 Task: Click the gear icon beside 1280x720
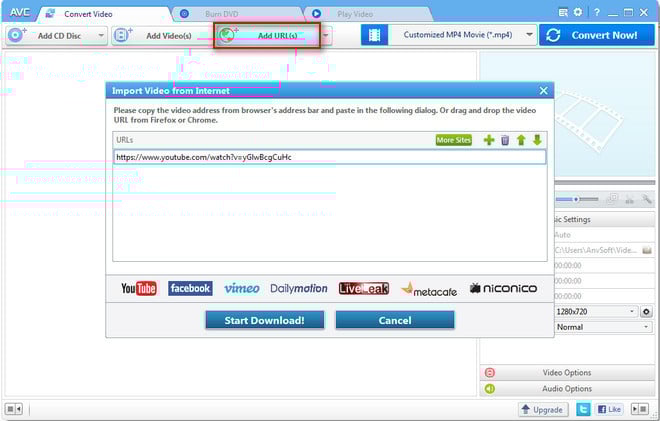pos(646,312)
